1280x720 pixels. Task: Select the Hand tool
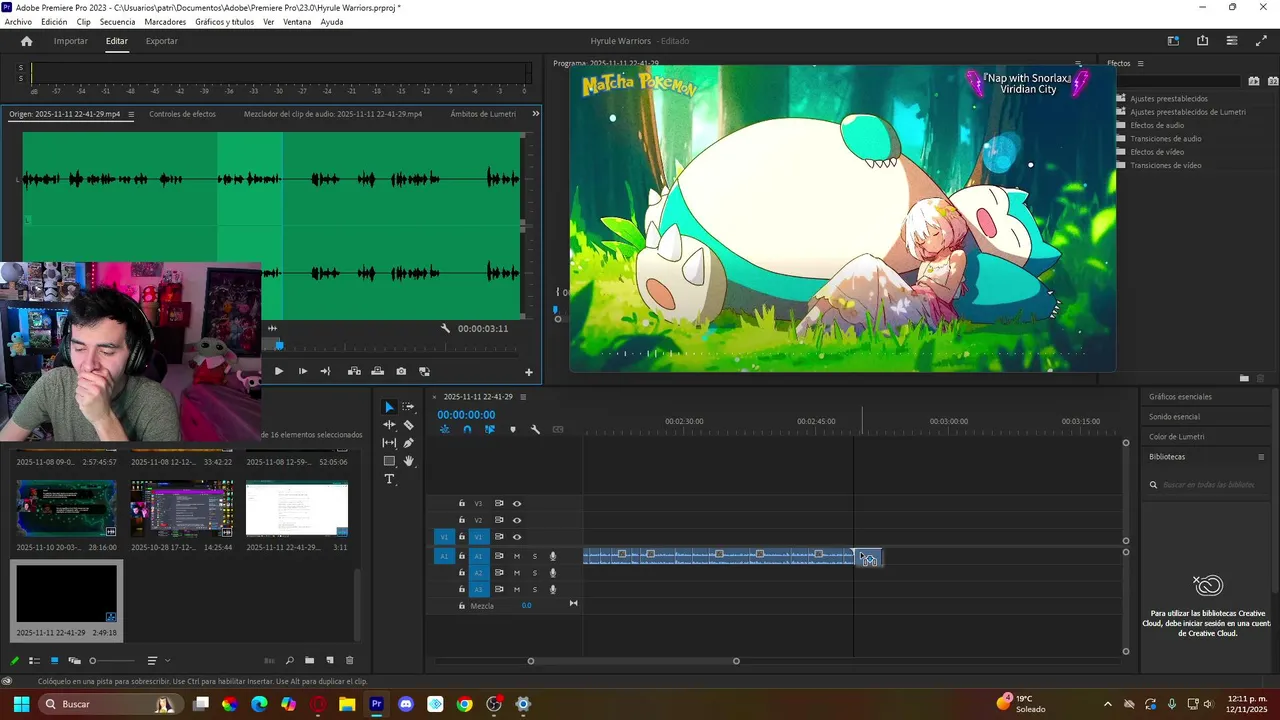[x=408, y=461]
